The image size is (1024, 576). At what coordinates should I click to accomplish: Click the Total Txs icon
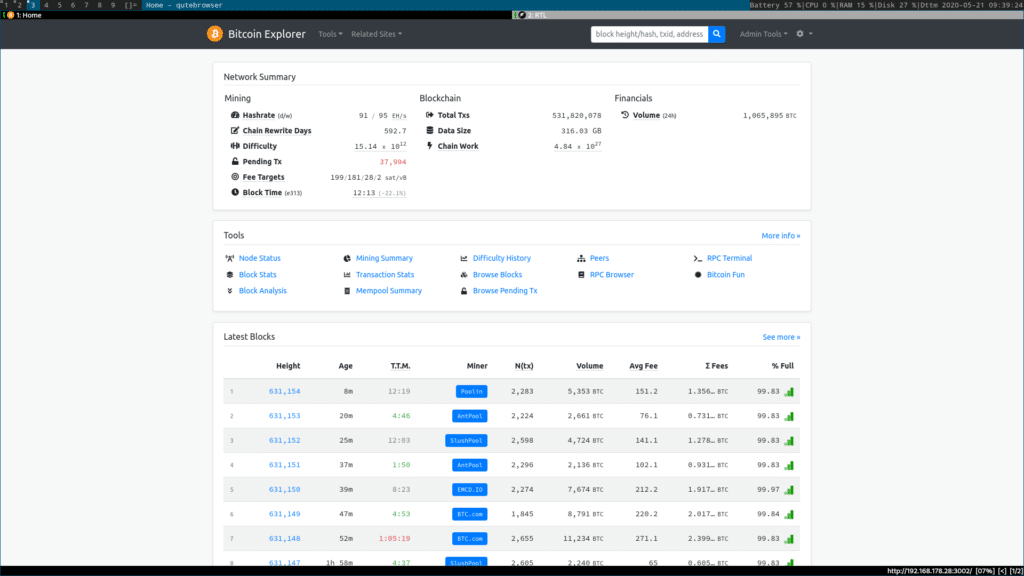430,115
